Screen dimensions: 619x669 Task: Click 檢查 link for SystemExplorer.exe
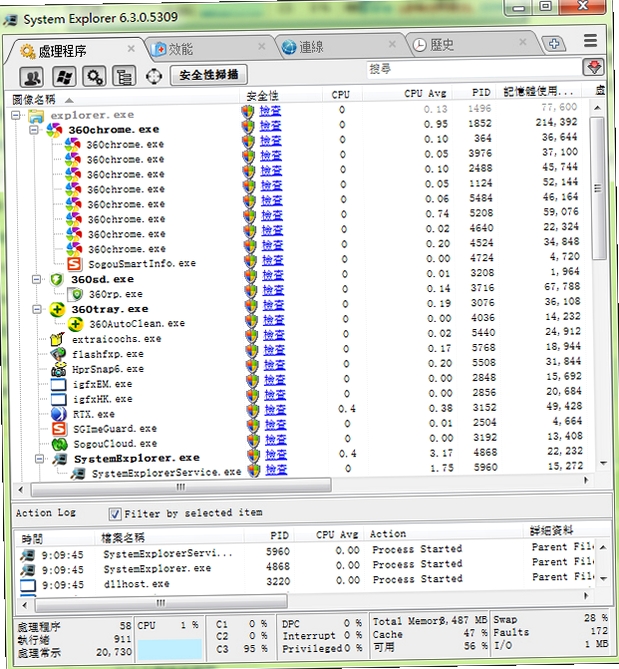pyautogui.click(x=276, y=455)
